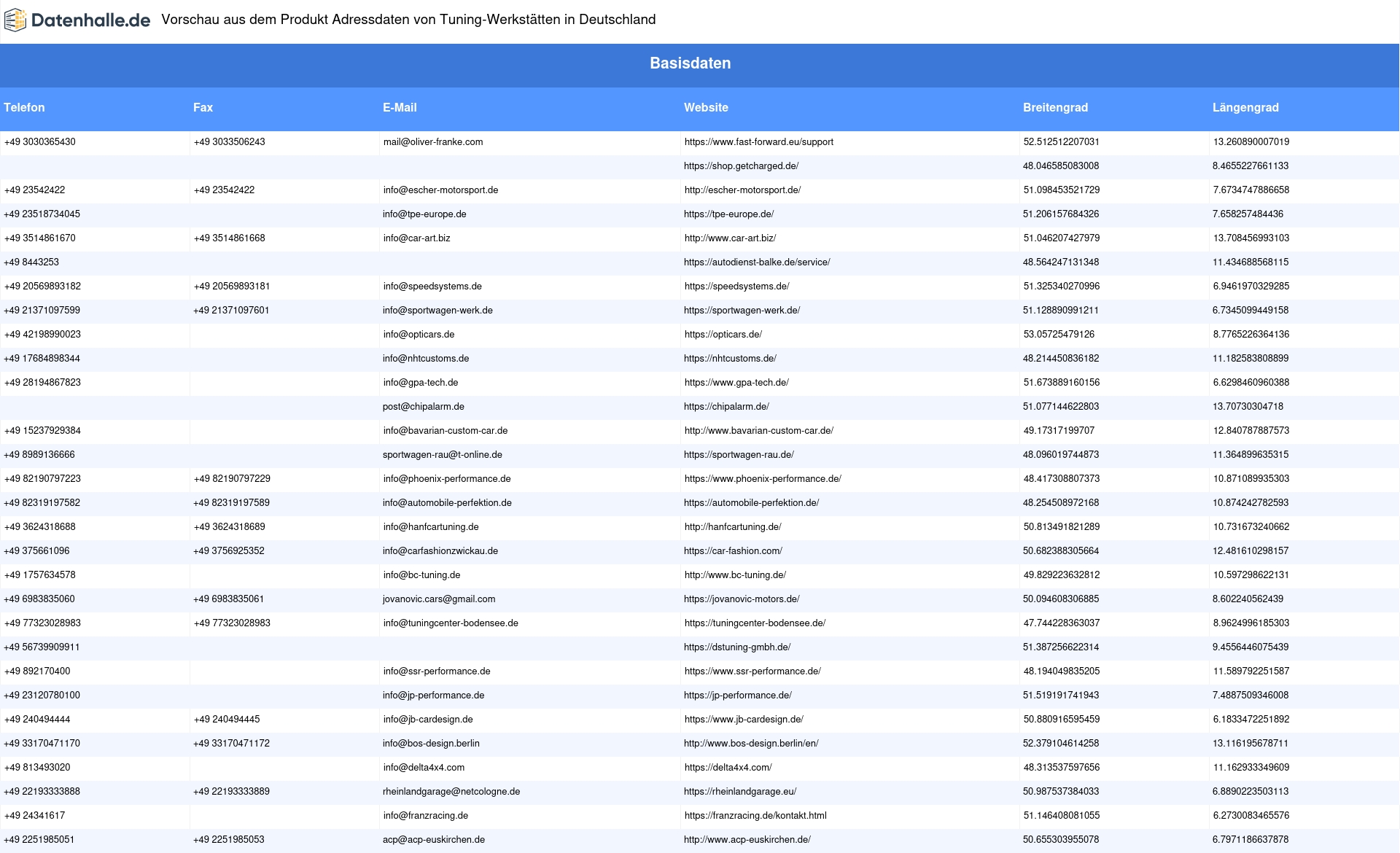Image resolution: width=1400 pixels, height=853 pixels.
Task: Select email info@bc-tuning.de
Action: tap(421, 575)
